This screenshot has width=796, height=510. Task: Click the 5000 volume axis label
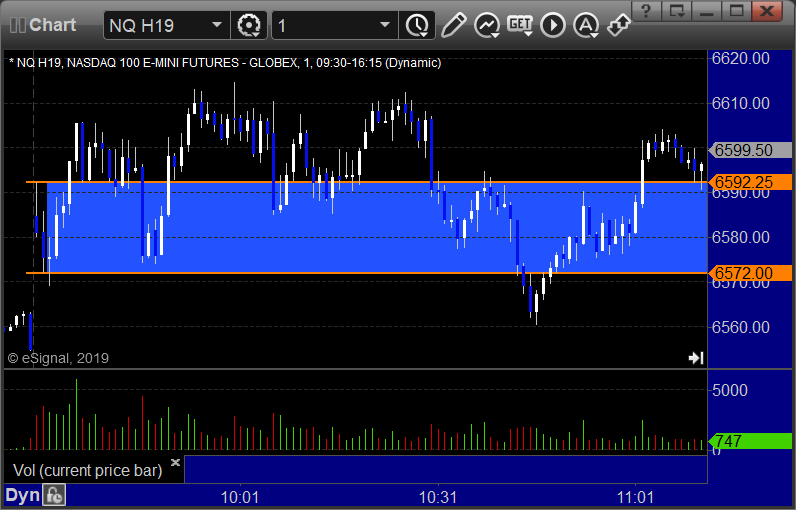729,390
